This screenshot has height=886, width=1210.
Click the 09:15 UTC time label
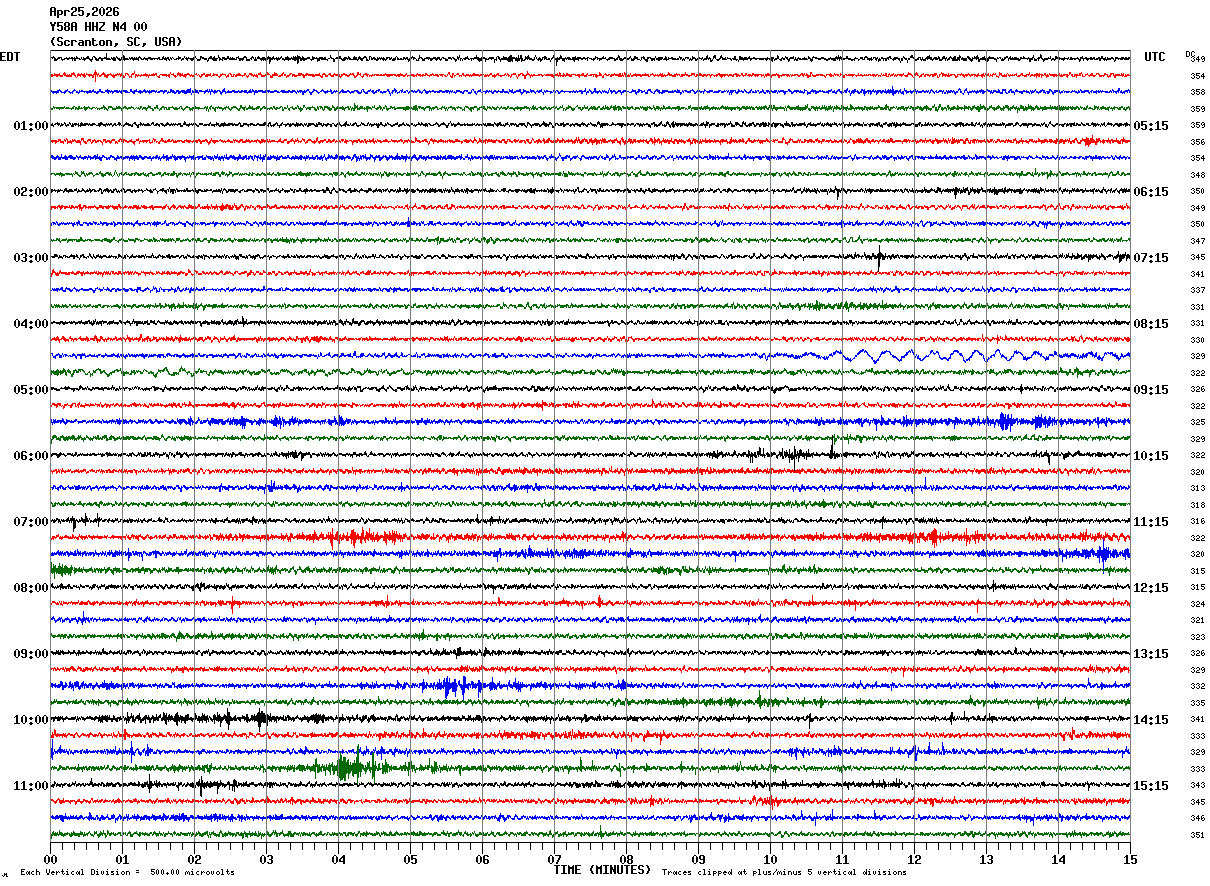[x=1151, y=390]
